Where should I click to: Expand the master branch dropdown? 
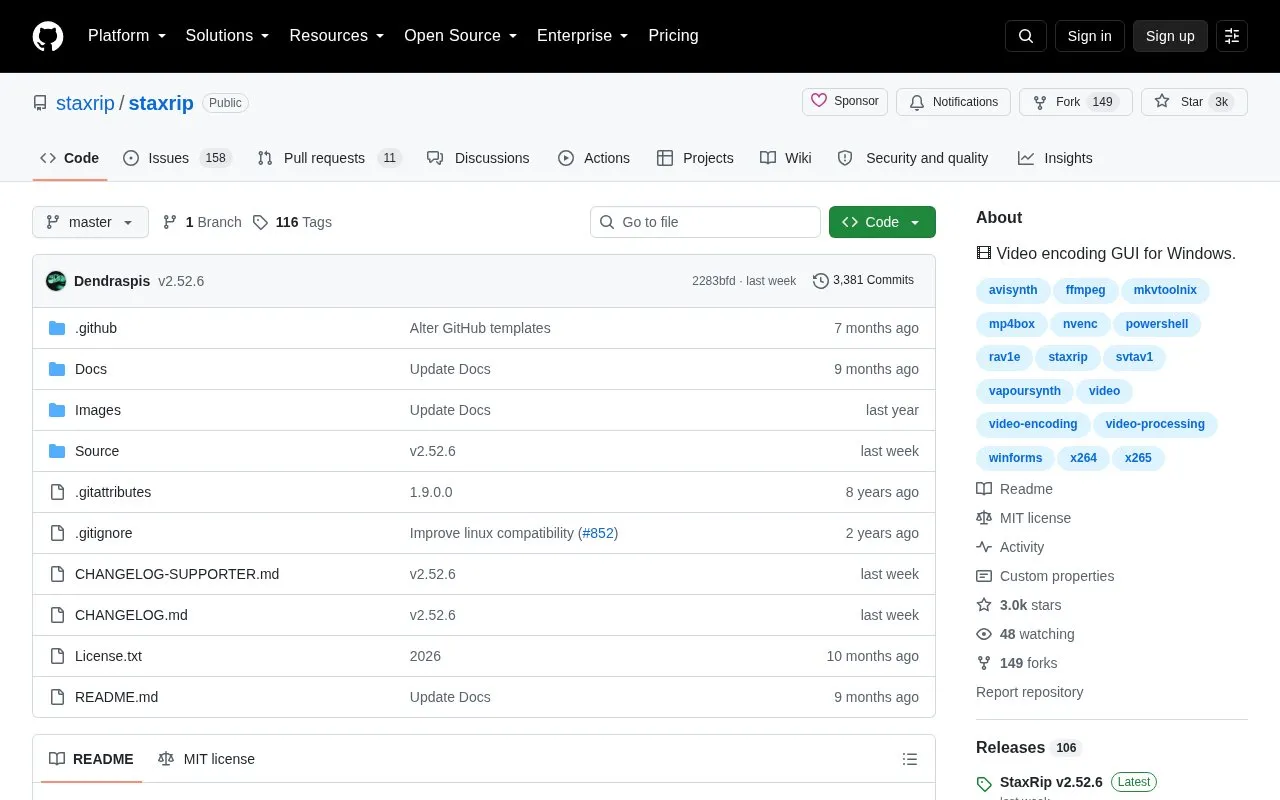point(90,222)
